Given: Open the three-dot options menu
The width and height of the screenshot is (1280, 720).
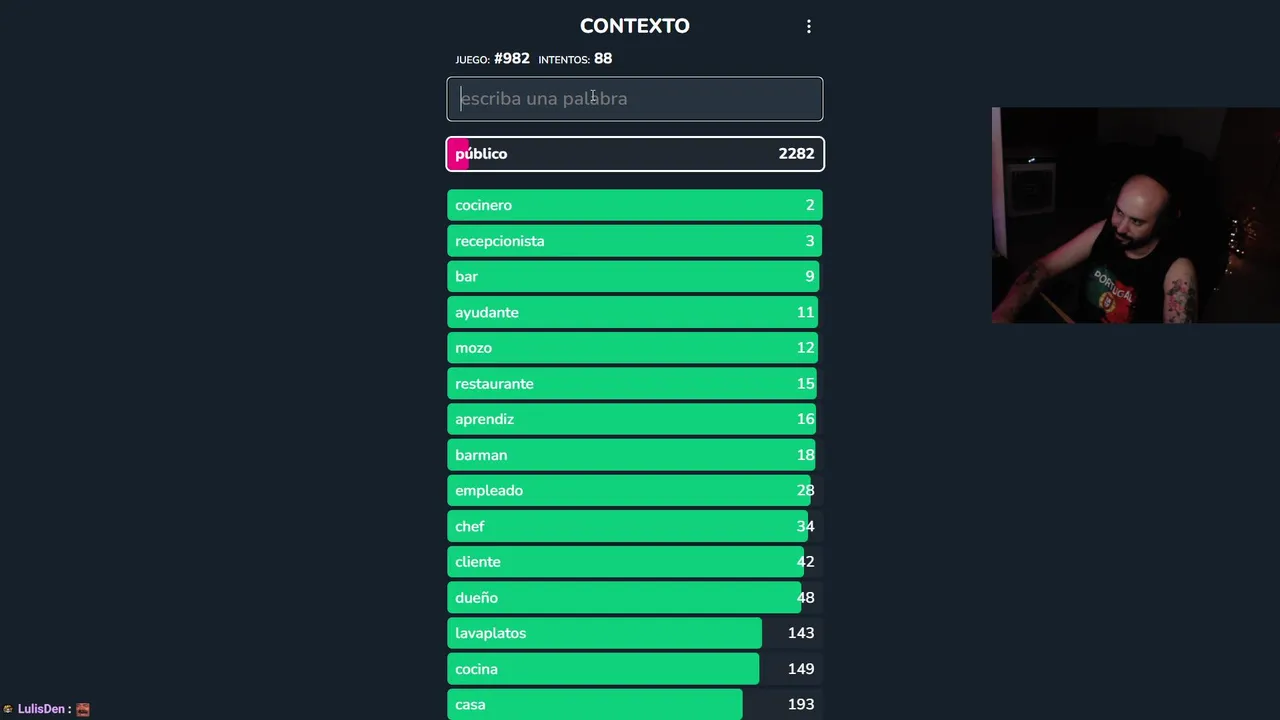Looking at the screenshot, I should pos(809,27).
